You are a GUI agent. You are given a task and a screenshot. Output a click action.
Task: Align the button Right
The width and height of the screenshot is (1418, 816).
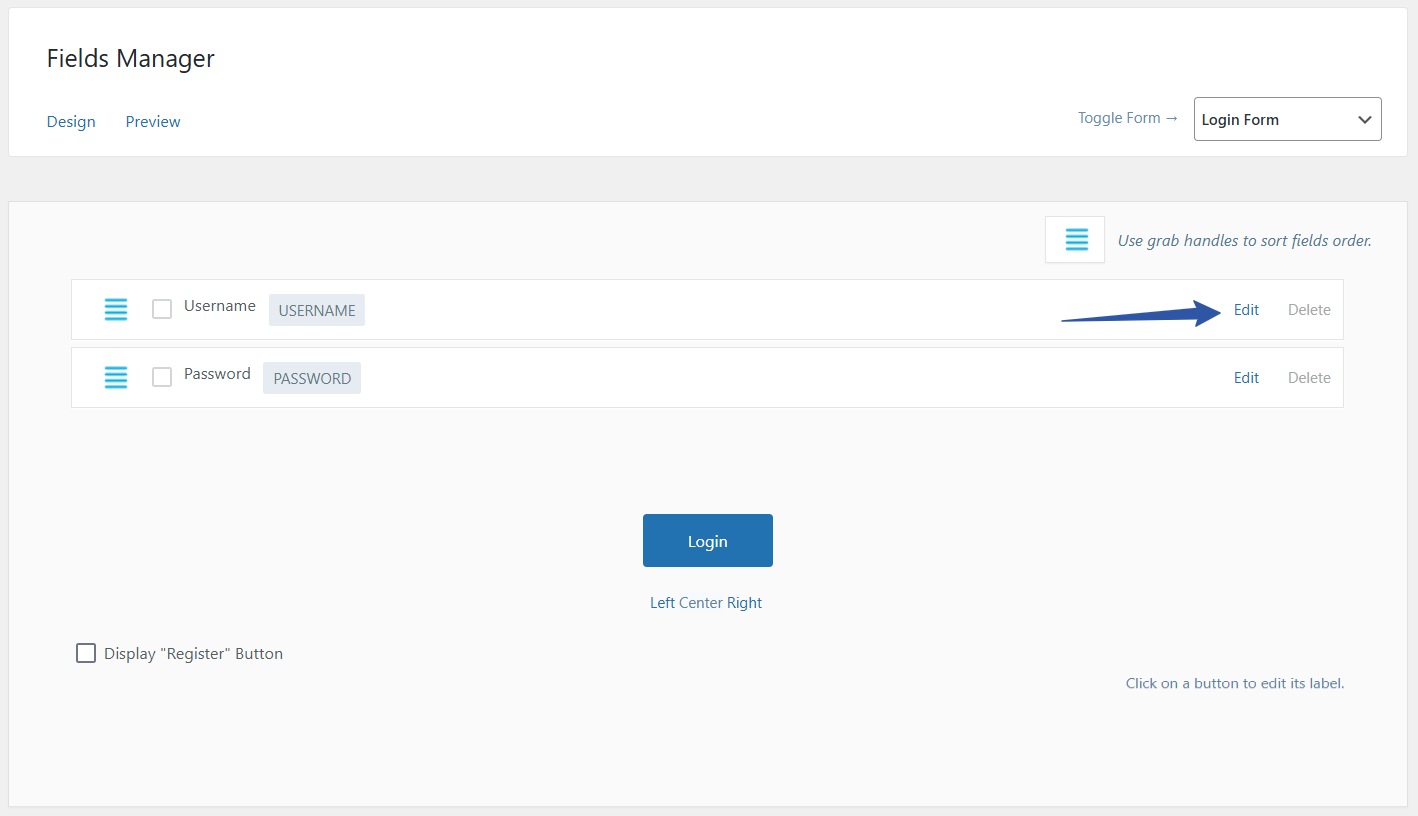pos(745,603)
